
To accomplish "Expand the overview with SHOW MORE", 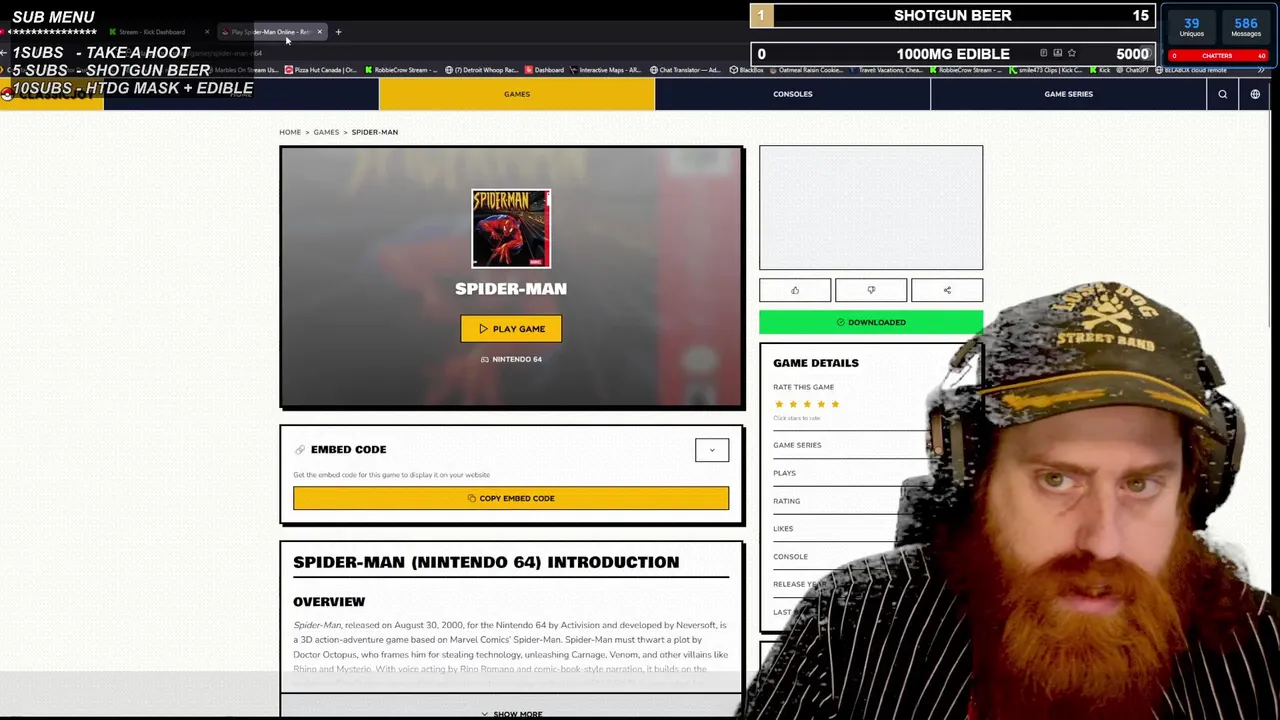I will (x=511, y=714).
